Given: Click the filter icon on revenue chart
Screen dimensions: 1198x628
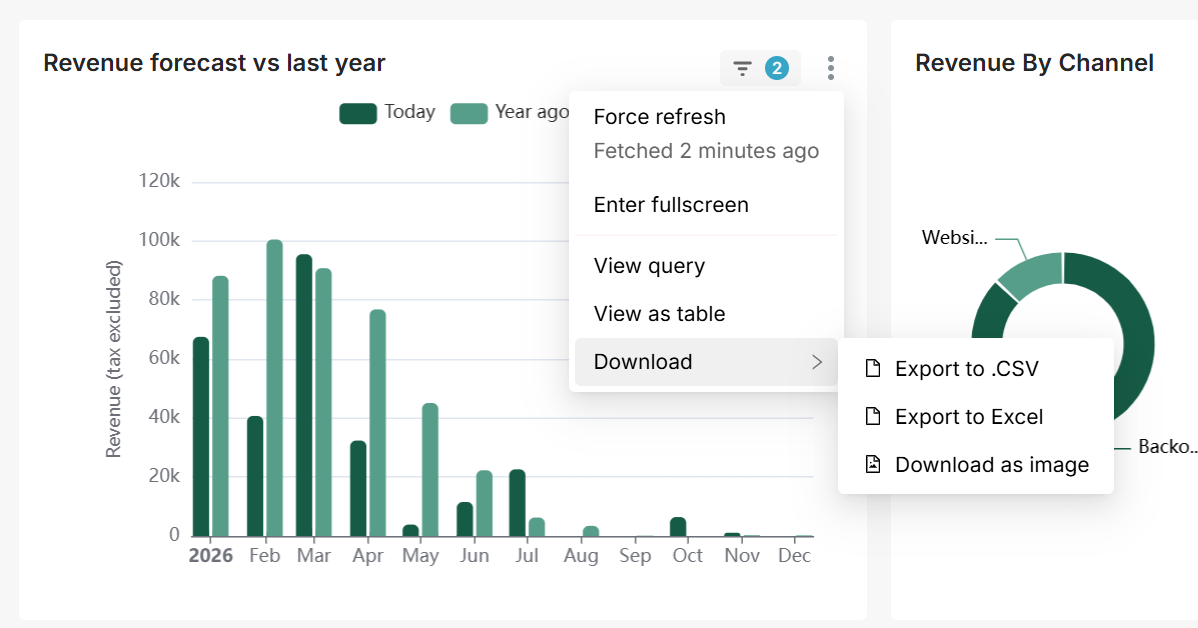Looking at the screenshot, I should click(x=742, y=68).
